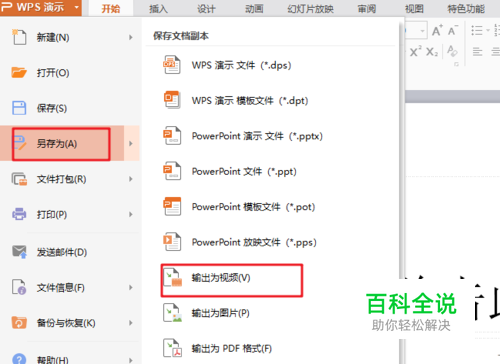Choose 输出为图片(P) option label
The image size is (500, 364).
[220, 313]
